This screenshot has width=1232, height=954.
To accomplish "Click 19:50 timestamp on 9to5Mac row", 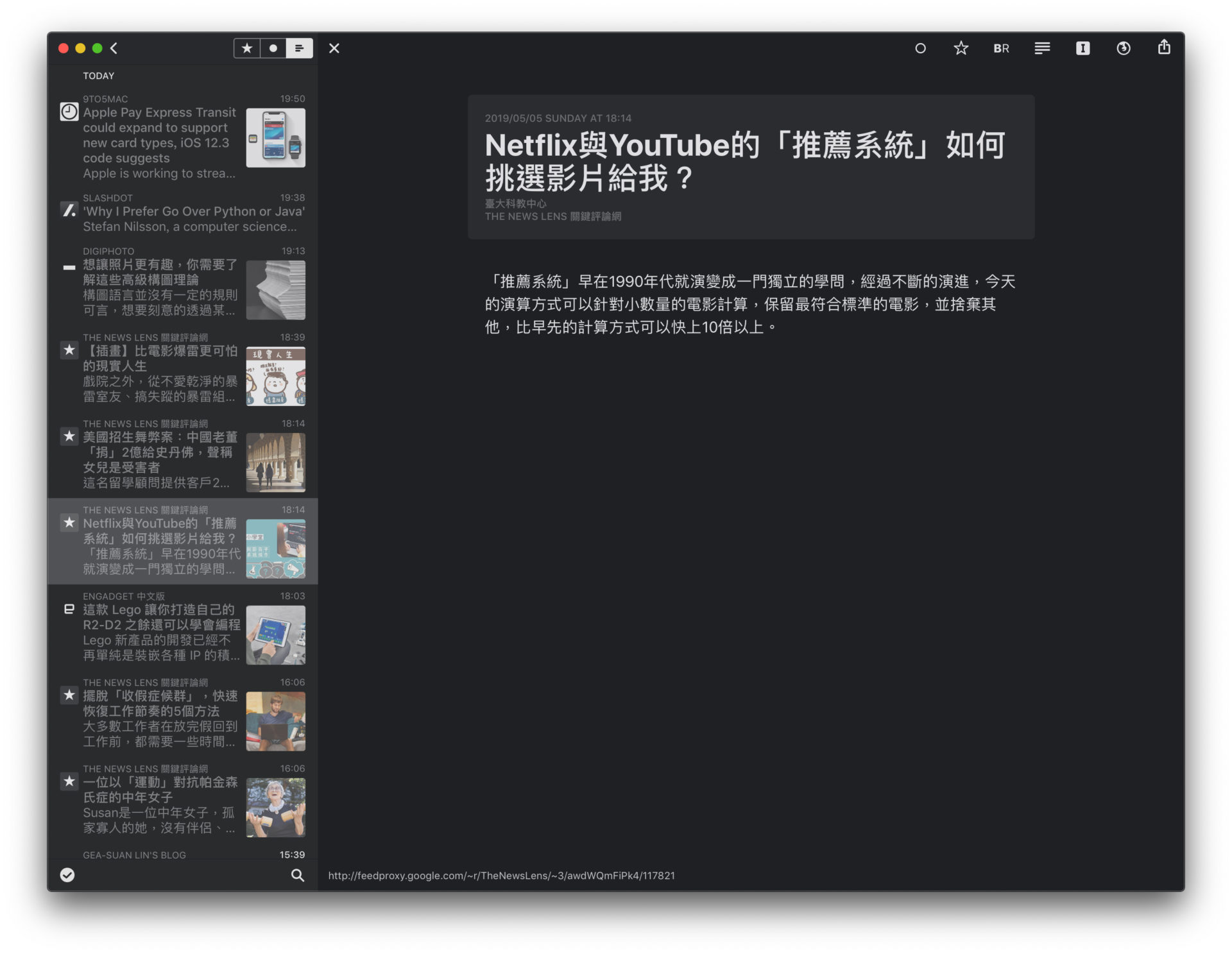I will 293,99.
